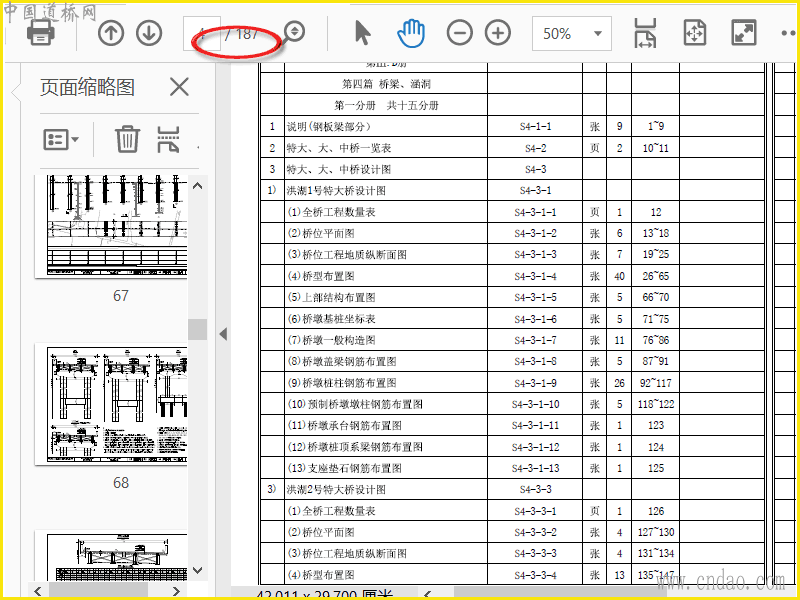Select the hand pan tool
Screen dimensions: 800x600
coord(411,33)
